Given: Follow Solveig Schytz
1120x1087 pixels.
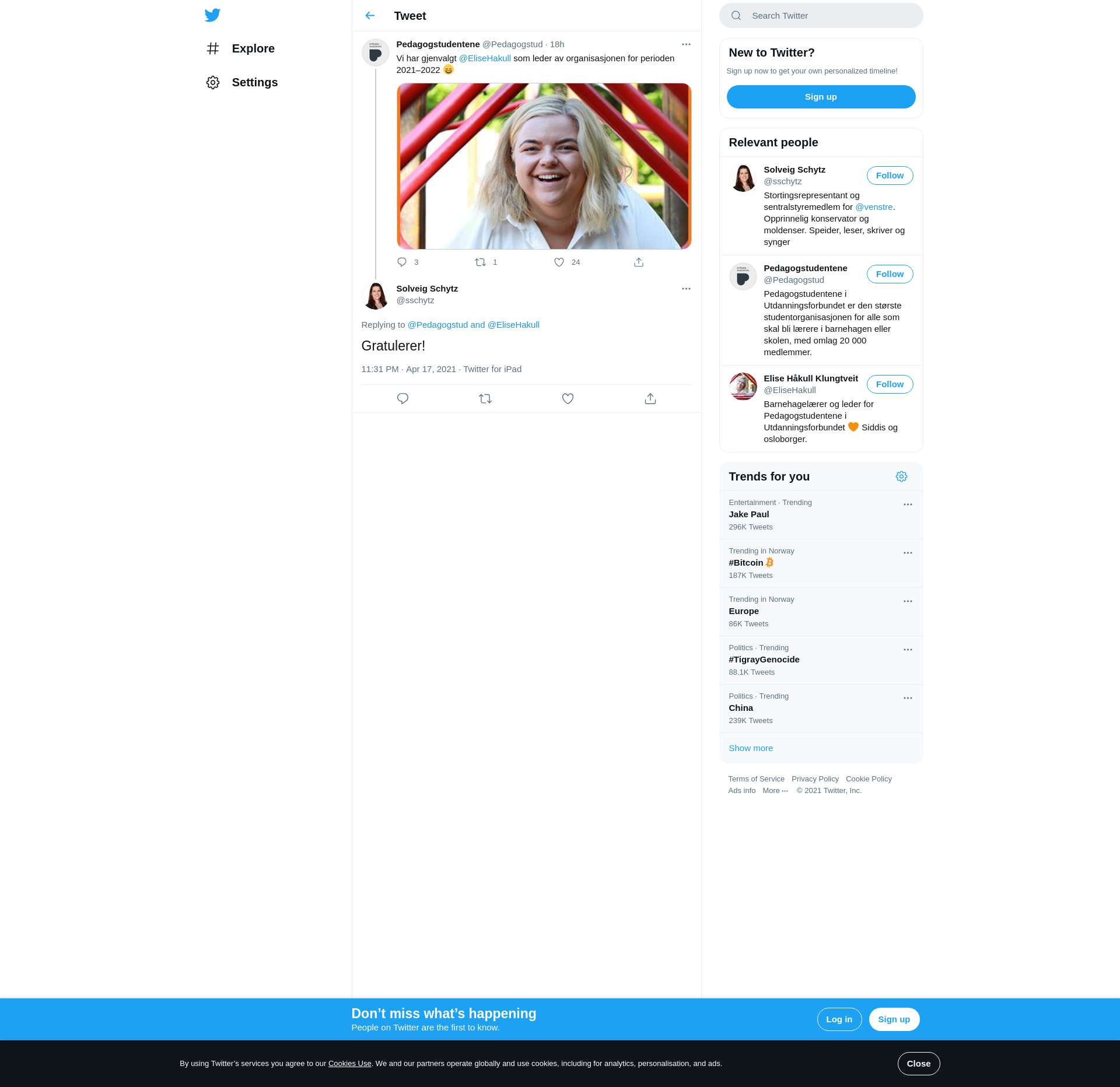Looking at the screenshot, I should pyautogui.click(x=890, y=176).
